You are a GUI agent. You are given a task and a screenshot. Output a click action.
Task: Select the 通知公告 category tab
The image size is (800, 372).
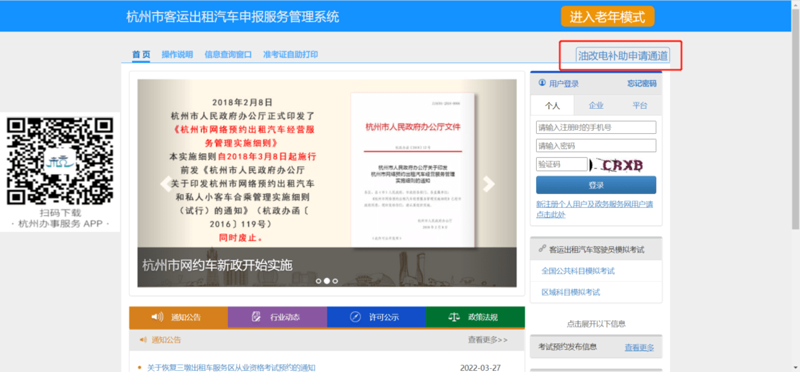(179, 317)
